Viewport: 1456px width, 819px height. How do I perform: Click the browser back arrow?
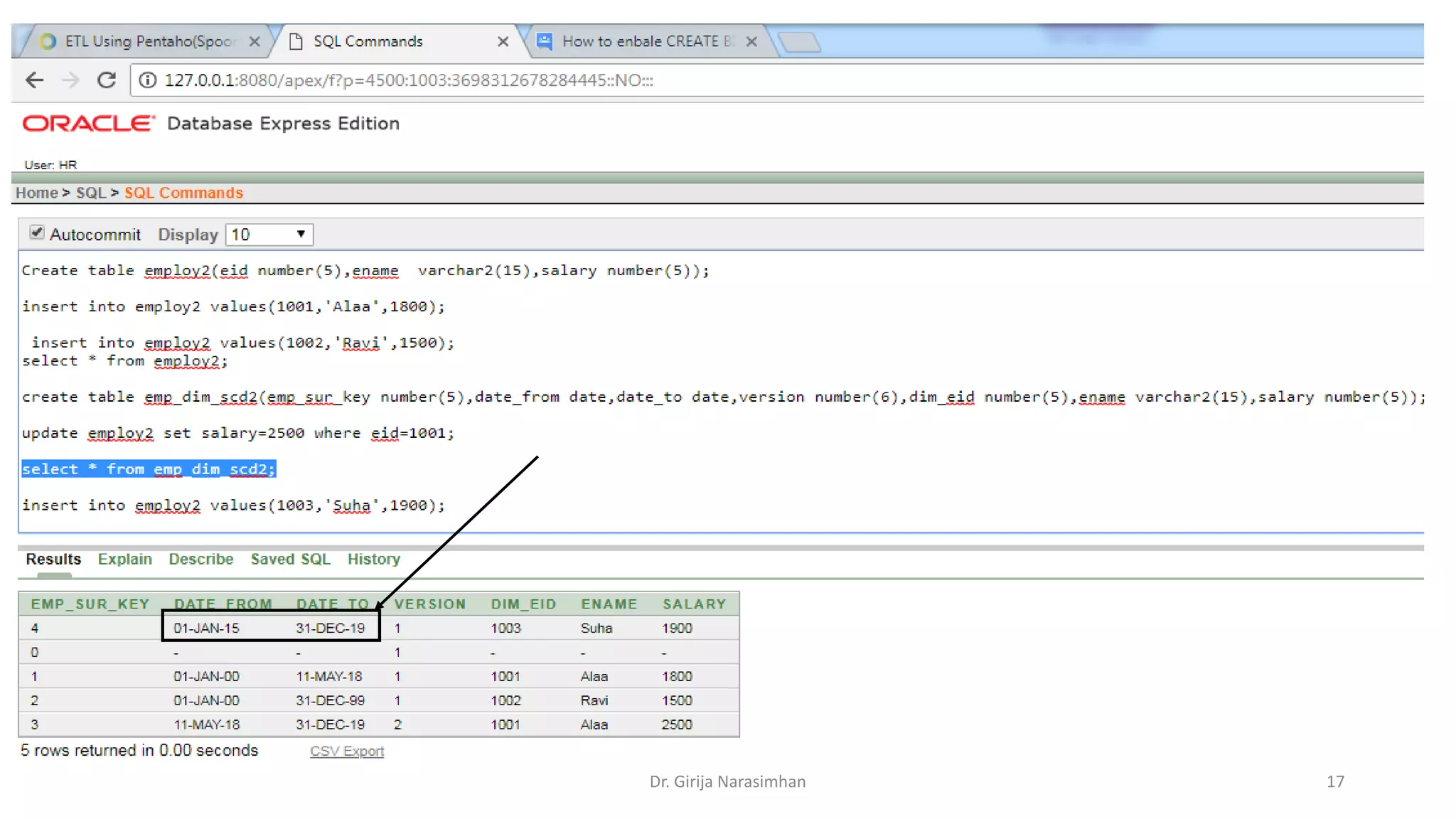pyautogui.click(x=34, y=80)
